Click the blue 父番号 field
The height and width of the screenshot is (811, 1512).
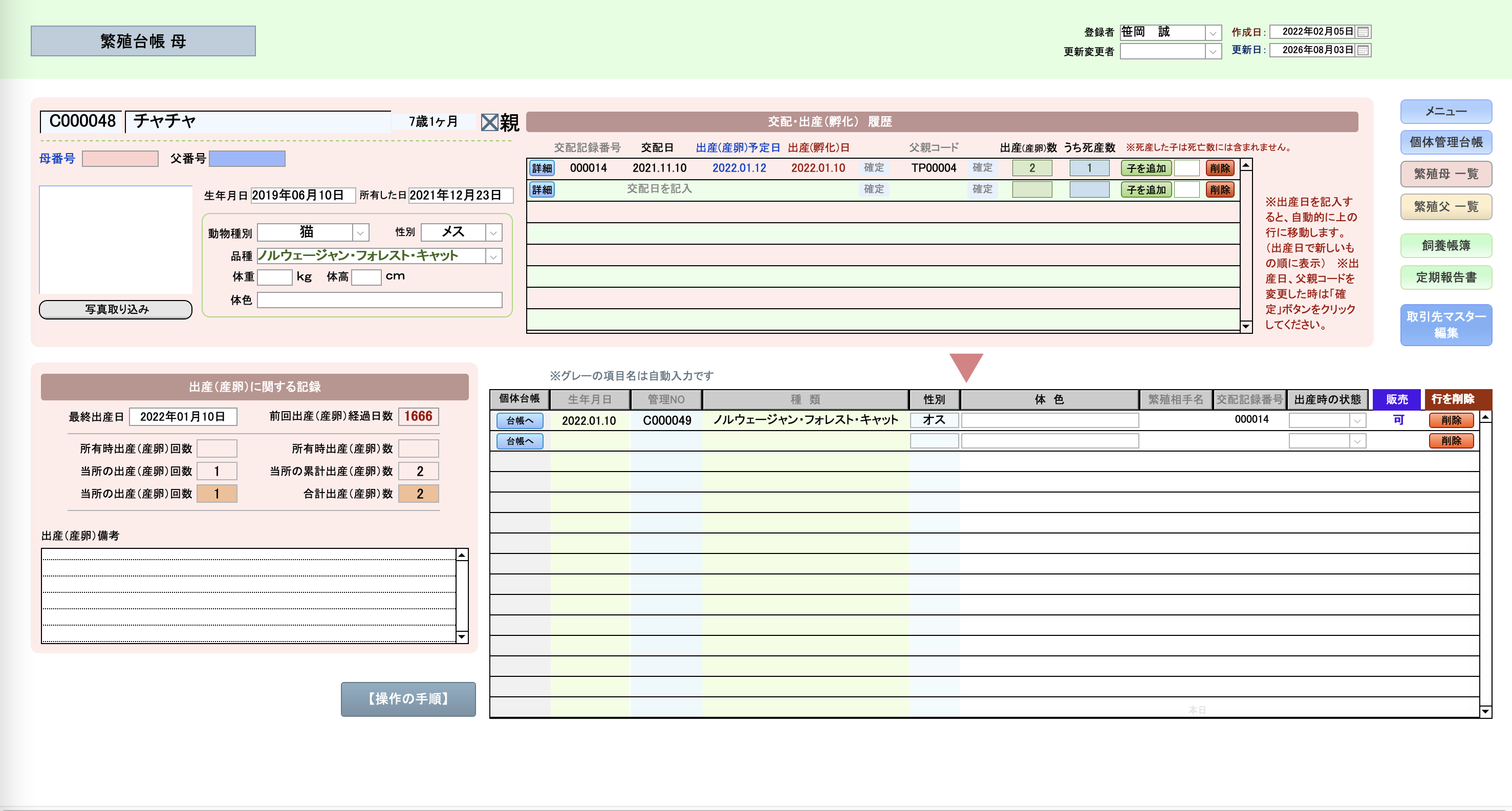tap(247, 159)
